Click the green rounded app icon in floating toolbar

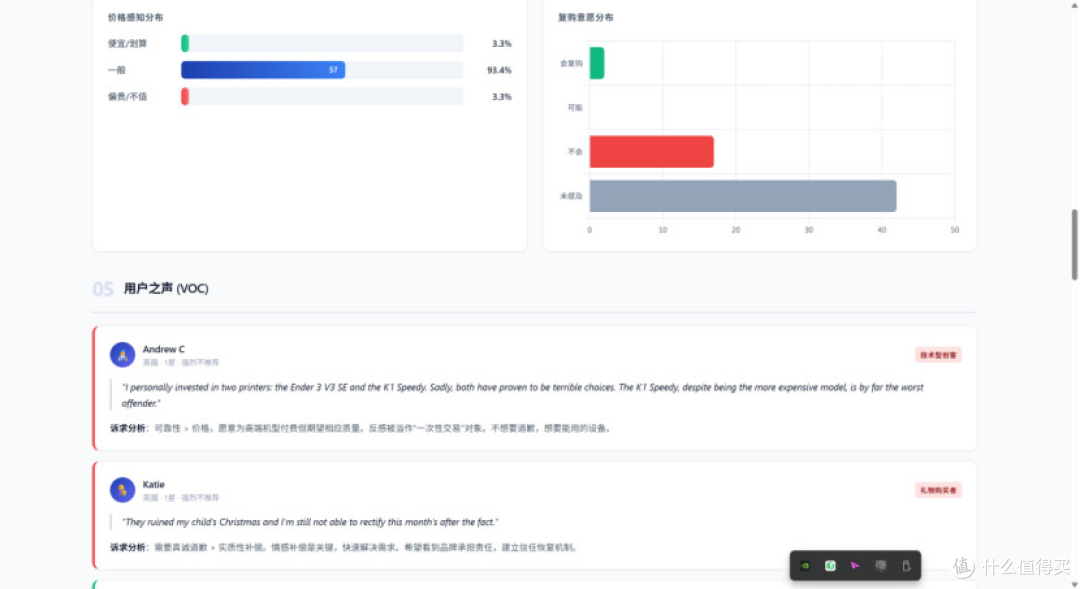(x=830, y=566)
